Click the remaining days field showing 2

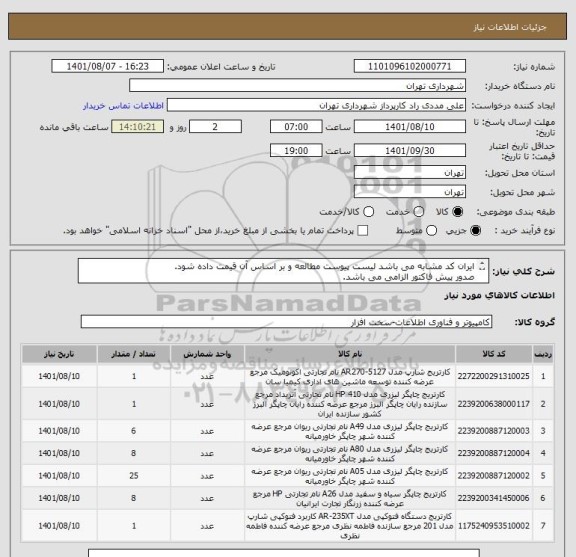[215, 127]
